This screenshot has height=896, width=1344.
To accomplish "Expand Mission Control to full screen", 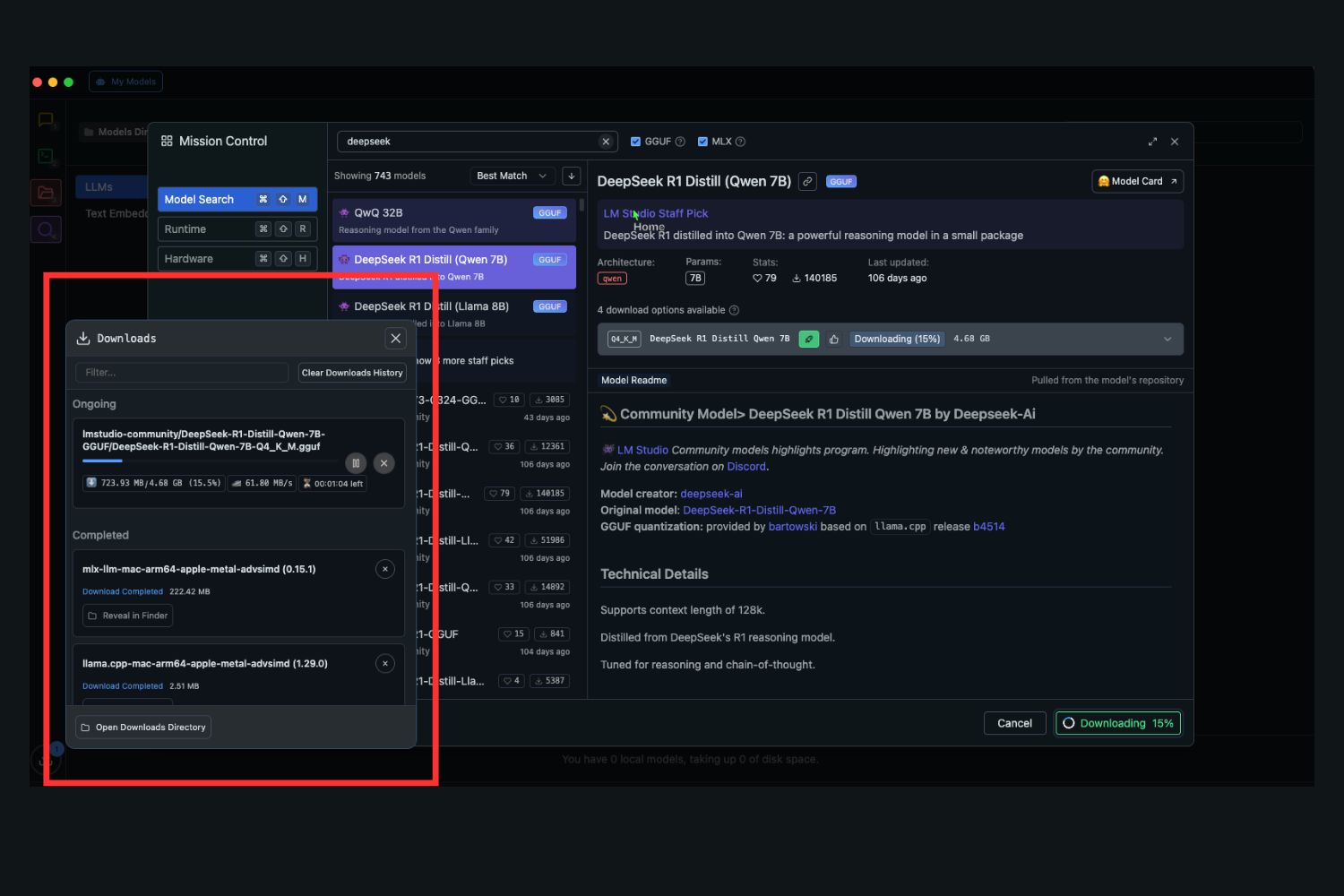I will (x=1152, y=142).
